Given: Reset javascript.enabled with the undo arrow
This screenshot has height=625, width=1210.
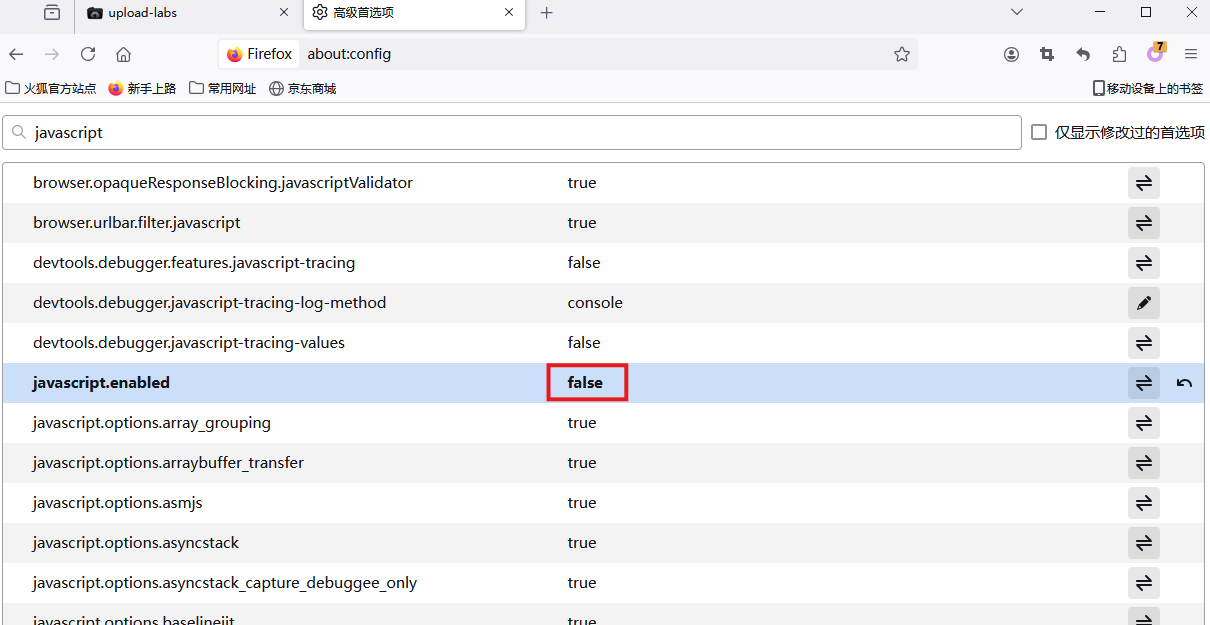Looking at the screenshot, I should tap(1184, 383).
